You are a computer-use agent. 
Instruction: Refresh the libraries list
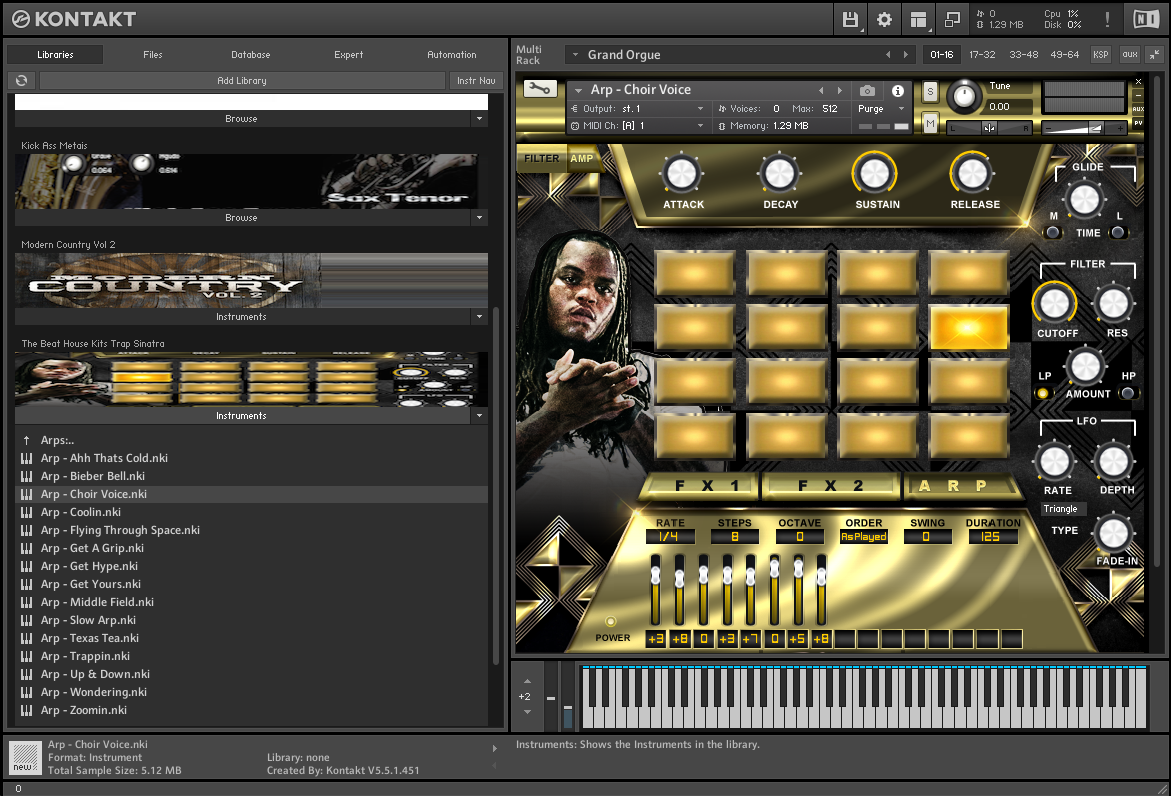[22, 81]
